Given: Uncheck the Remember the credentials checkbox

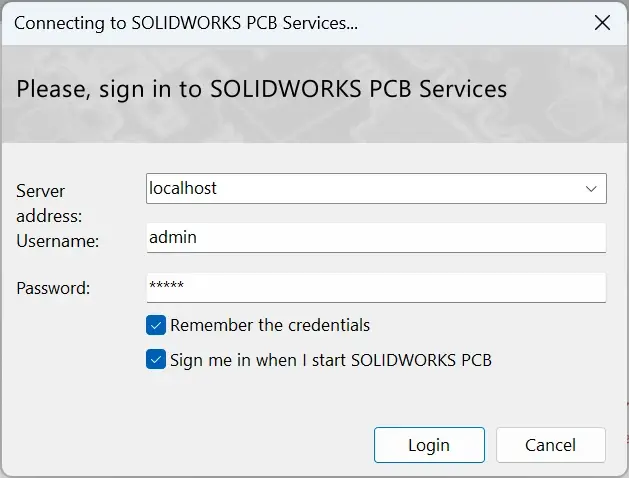Looking at the screenshot, I should (x=156, y=325).
